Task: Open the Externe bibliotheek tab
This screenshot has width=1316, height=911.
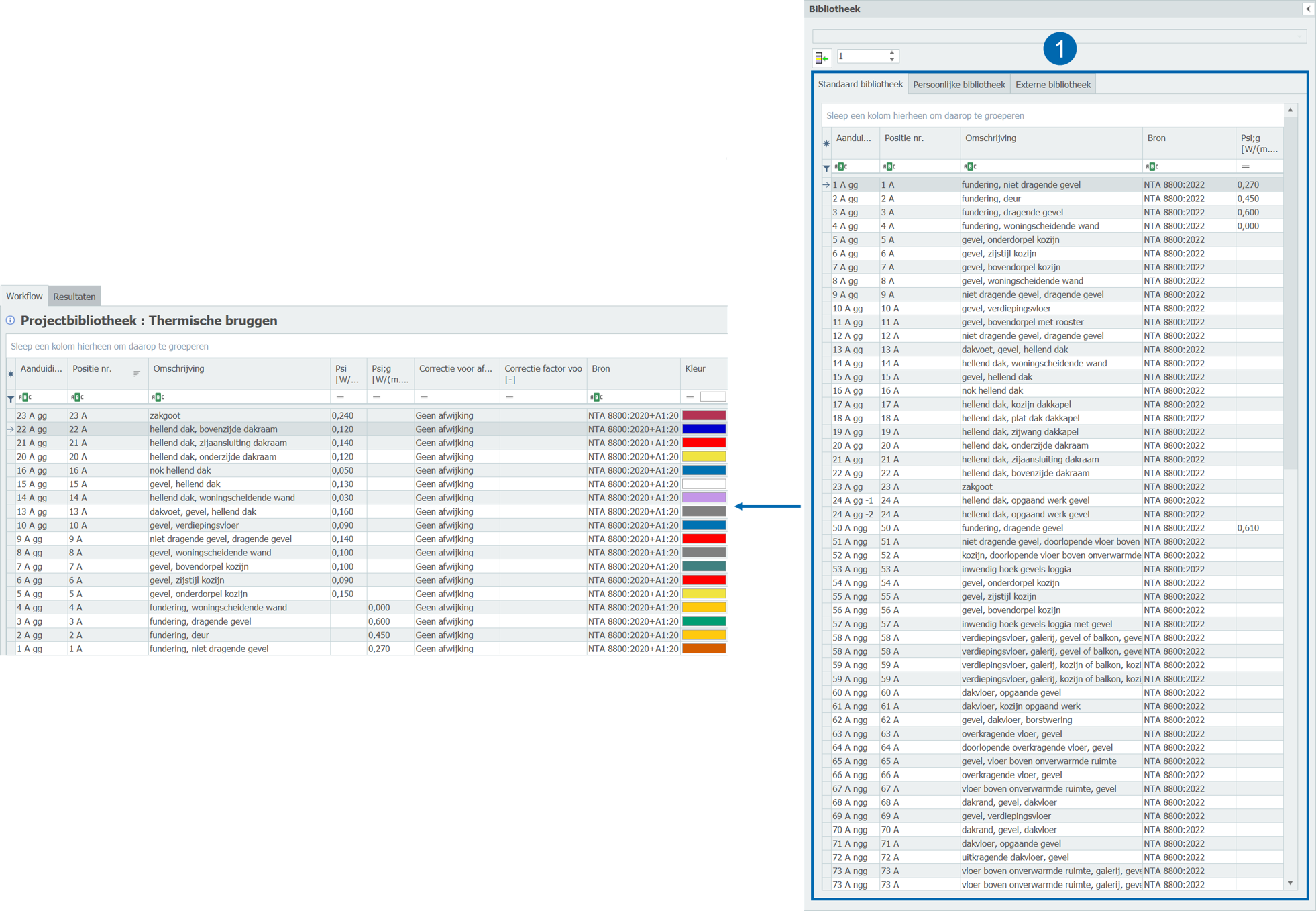Action: (x=1052, y=85)
